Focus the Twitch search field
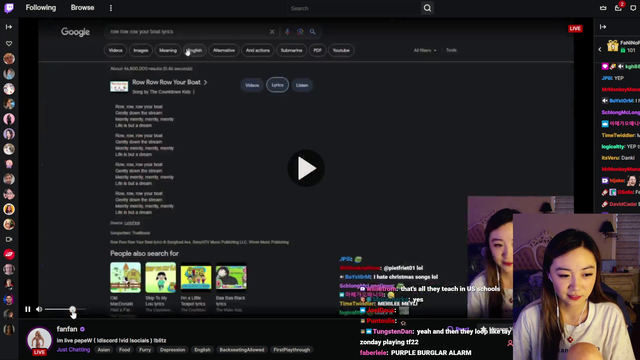 coord(354,8)
